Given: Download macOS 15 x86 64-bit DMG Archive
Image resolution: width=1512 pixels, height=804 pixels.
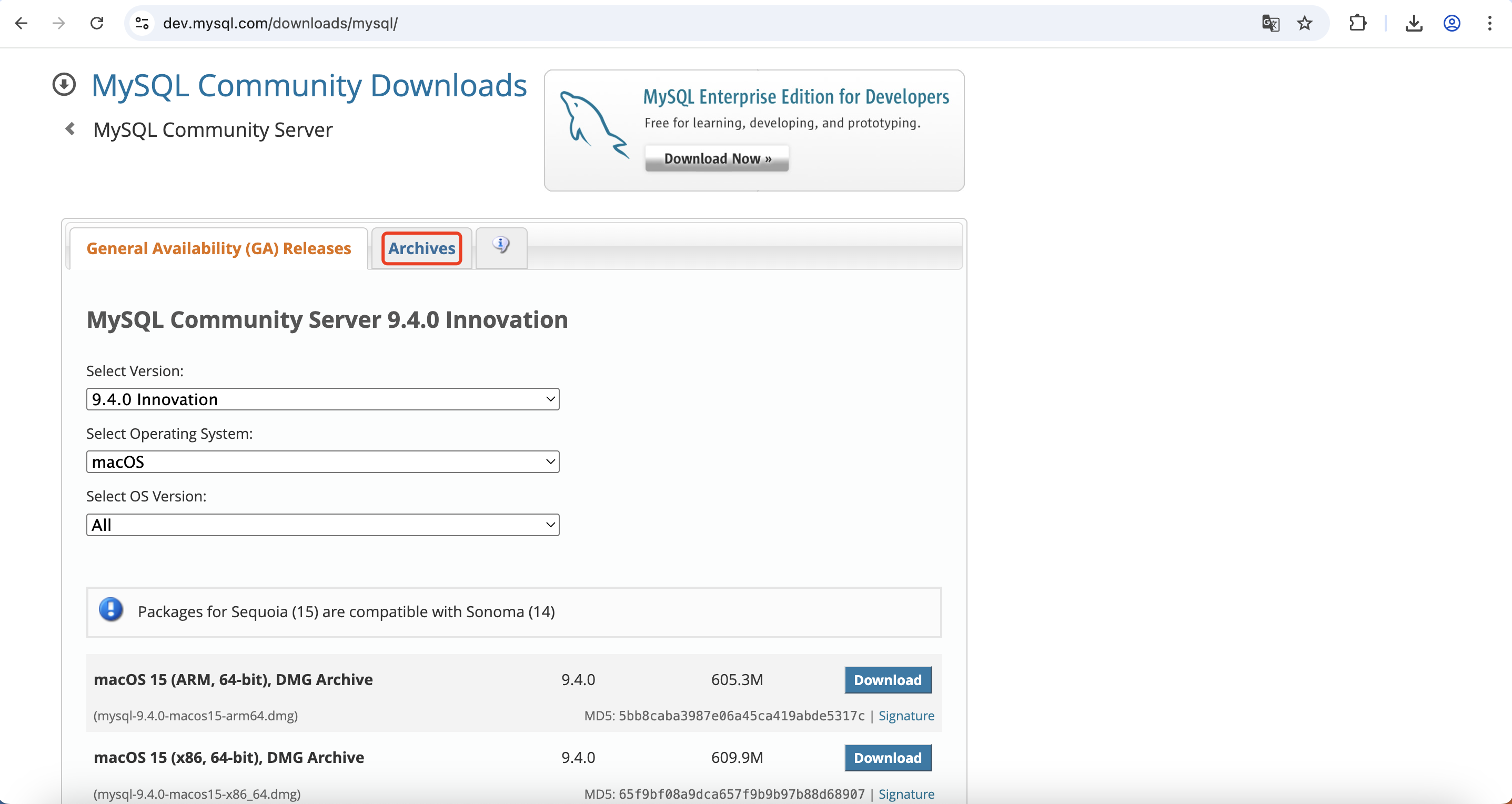Looking at the screenshot, I should coord(888,758).
